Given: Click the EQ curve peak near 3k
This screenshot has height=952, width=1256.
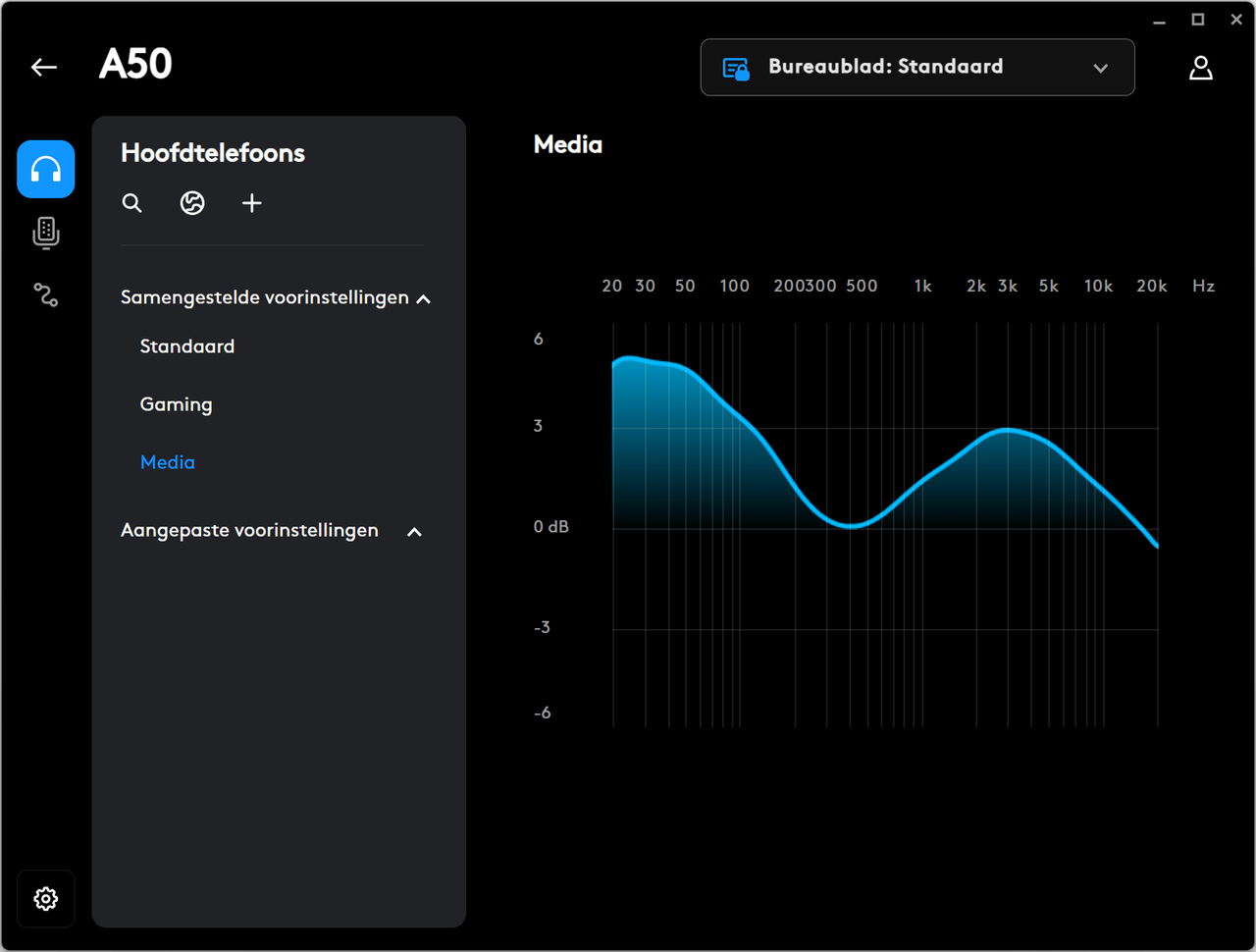Looking at the screenshot, I should coord(1007,430).
